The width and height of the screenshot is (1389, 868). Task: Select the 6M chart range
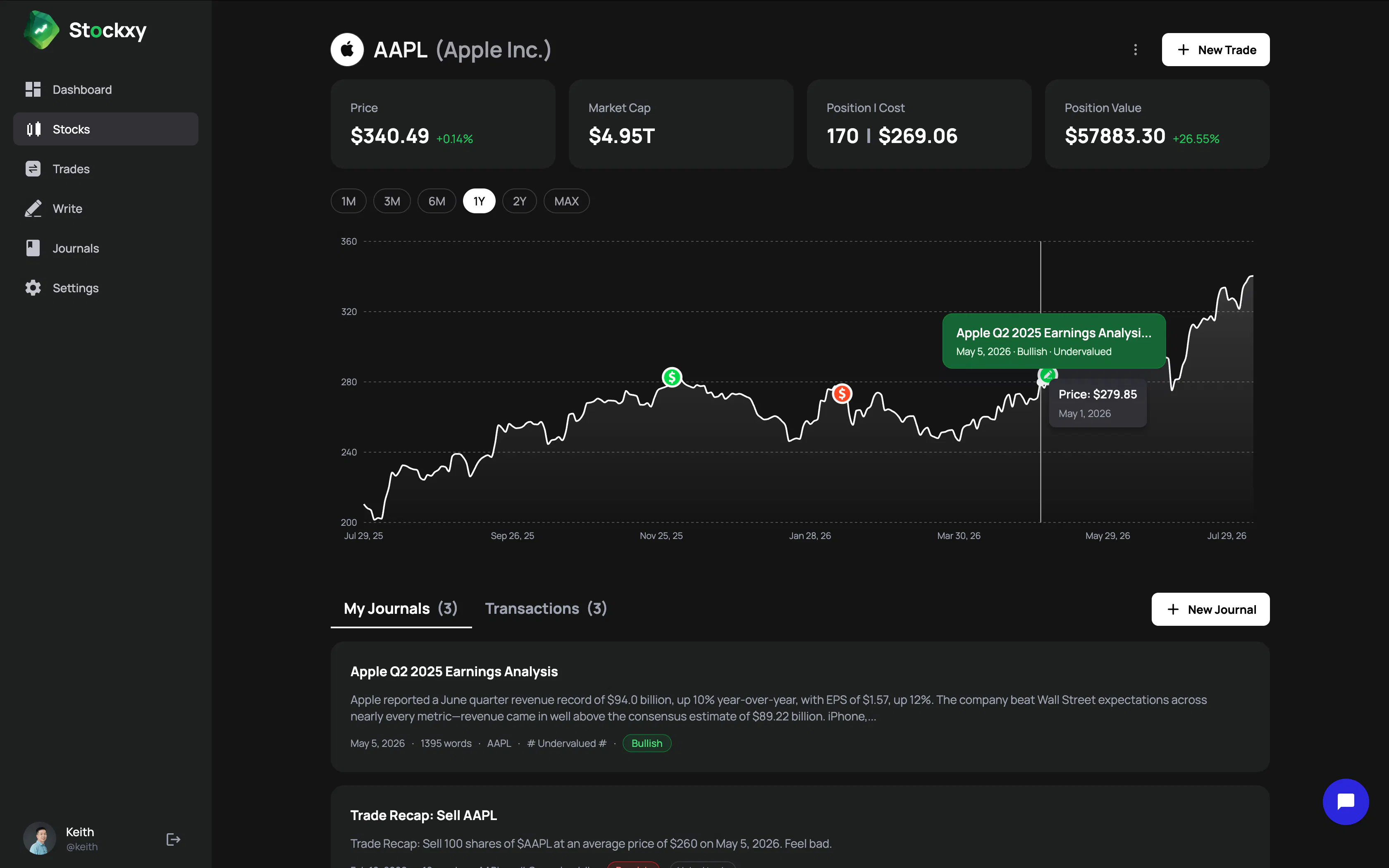point(437,201)
